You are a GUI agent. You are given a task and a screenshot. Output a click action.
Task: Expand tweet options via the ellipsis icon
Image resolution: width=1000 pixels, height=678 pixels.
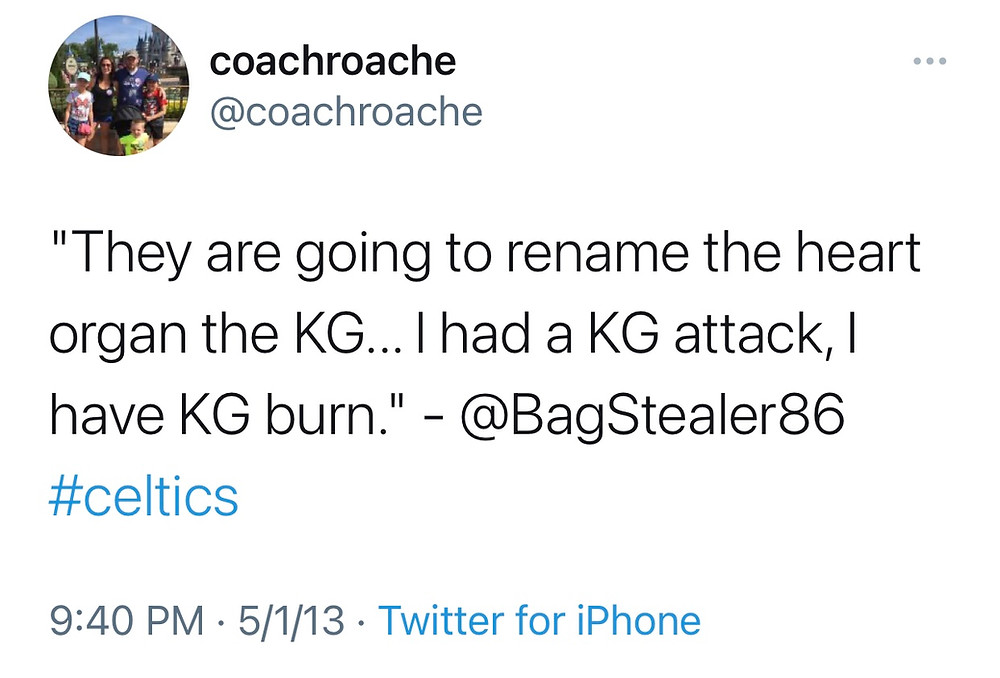(929, 61)
